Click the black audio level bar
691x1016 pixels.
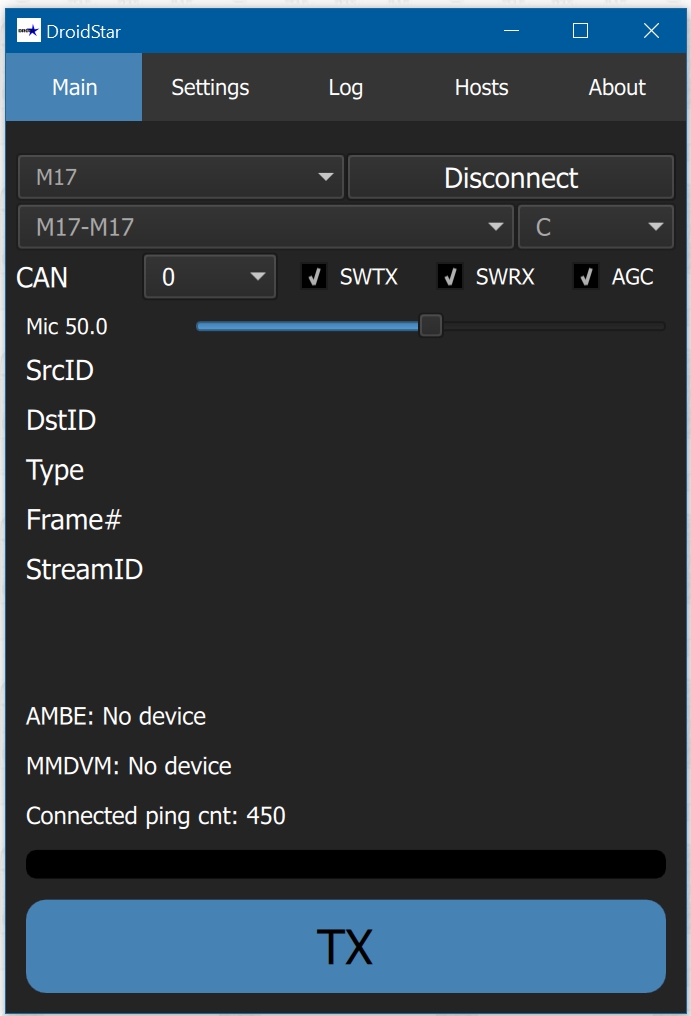coord(345,864)
